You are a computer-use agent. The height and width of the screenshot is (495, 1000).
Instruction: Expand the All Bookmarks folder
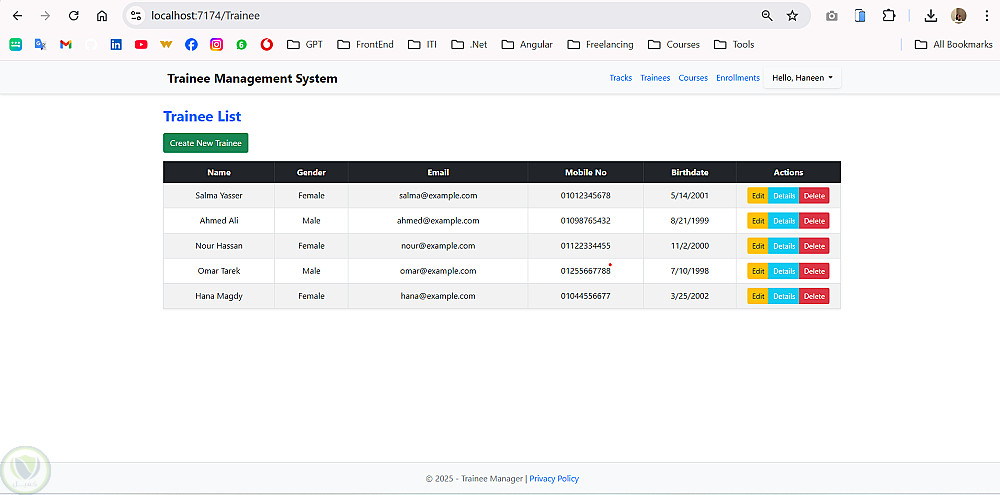click(953, 44)
